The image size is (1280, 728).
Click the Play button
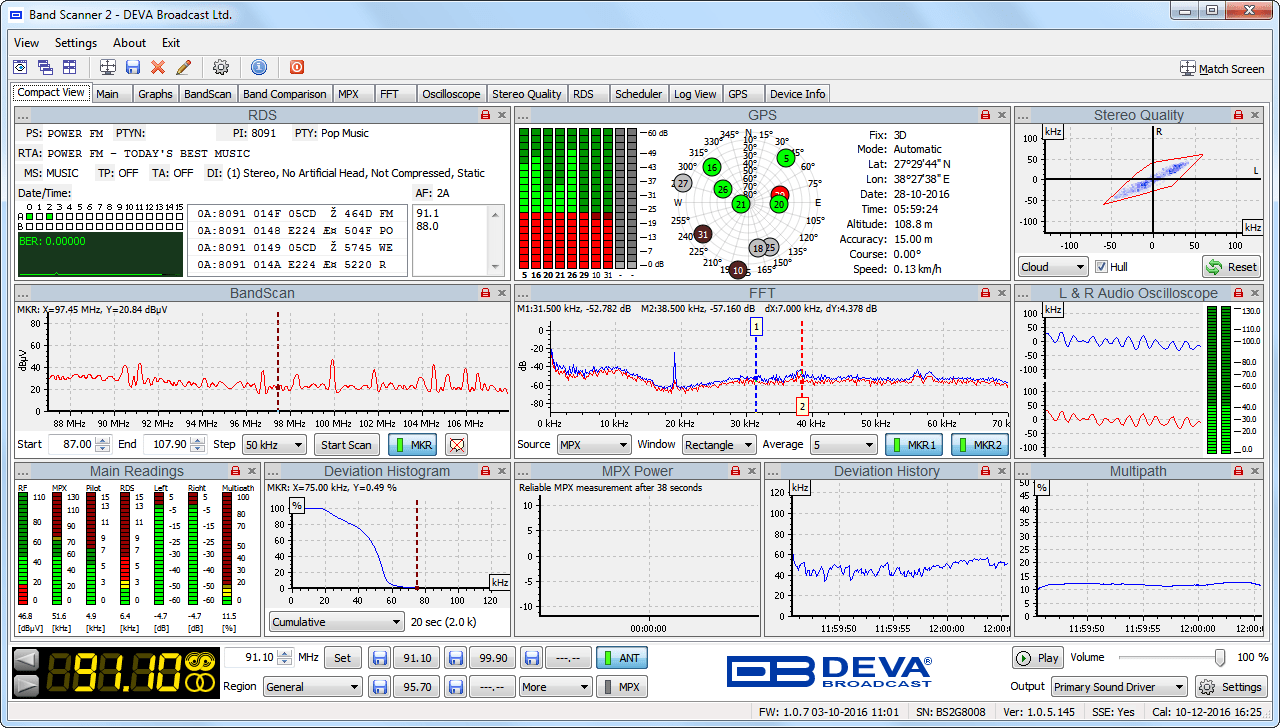tap(1038, 658)
